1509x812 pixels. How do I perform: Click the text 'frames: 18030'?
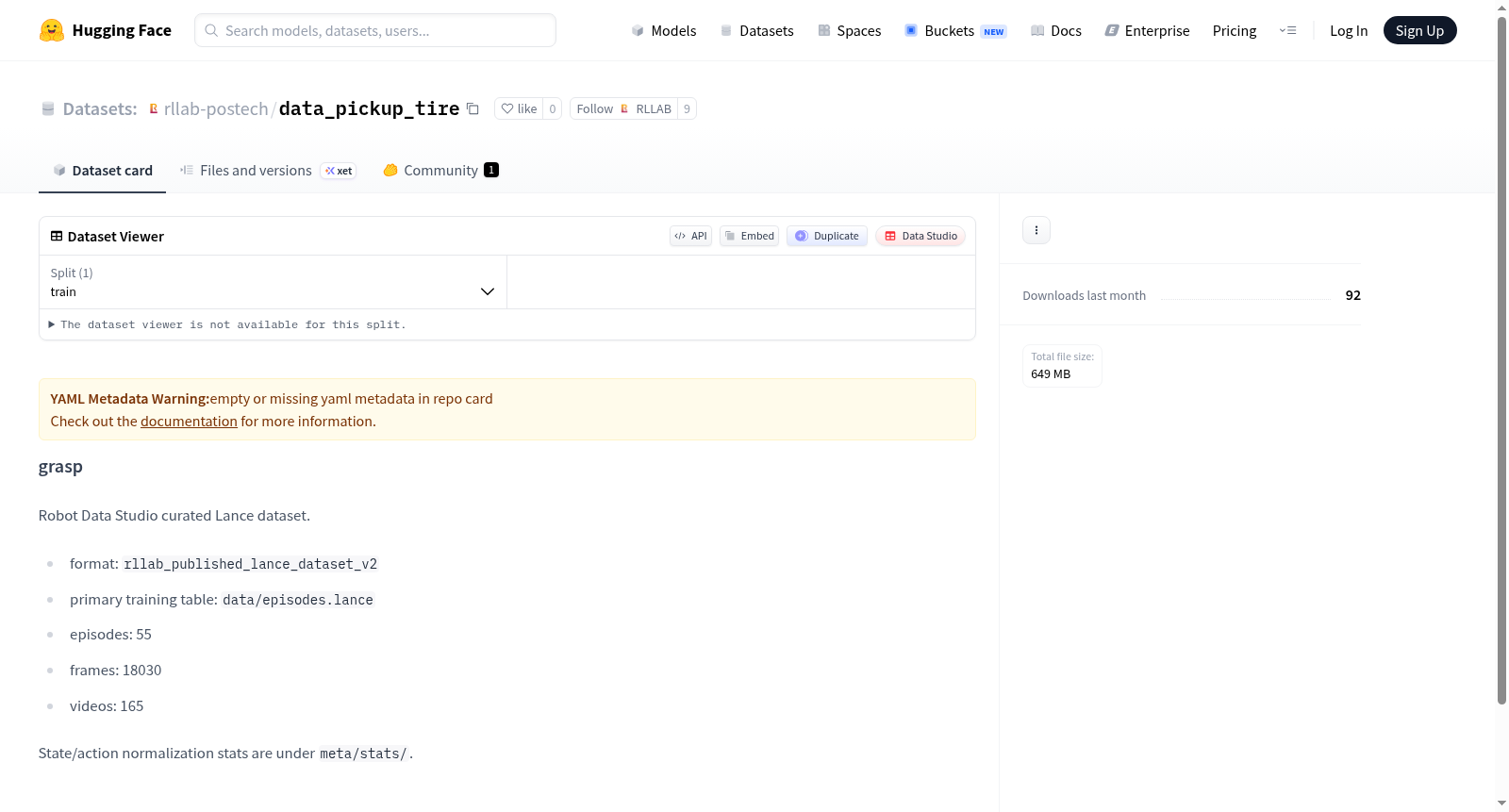[x=115, y=671]
